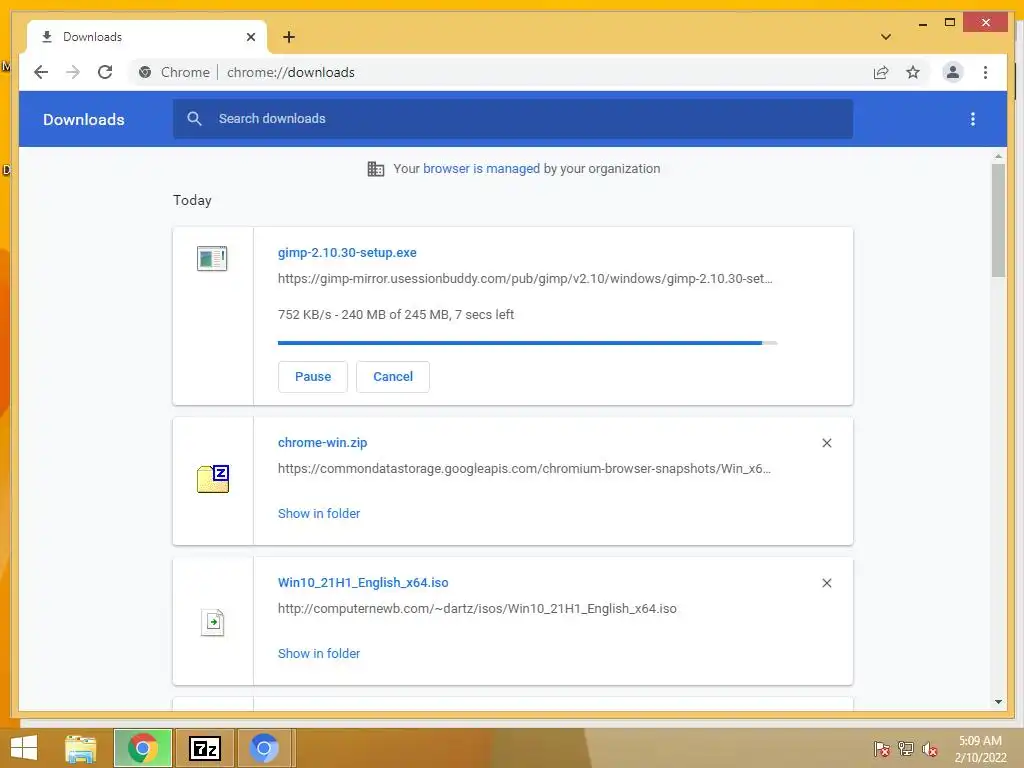
Task: Click the computernewb.com source URL
Action: [477, 609]
